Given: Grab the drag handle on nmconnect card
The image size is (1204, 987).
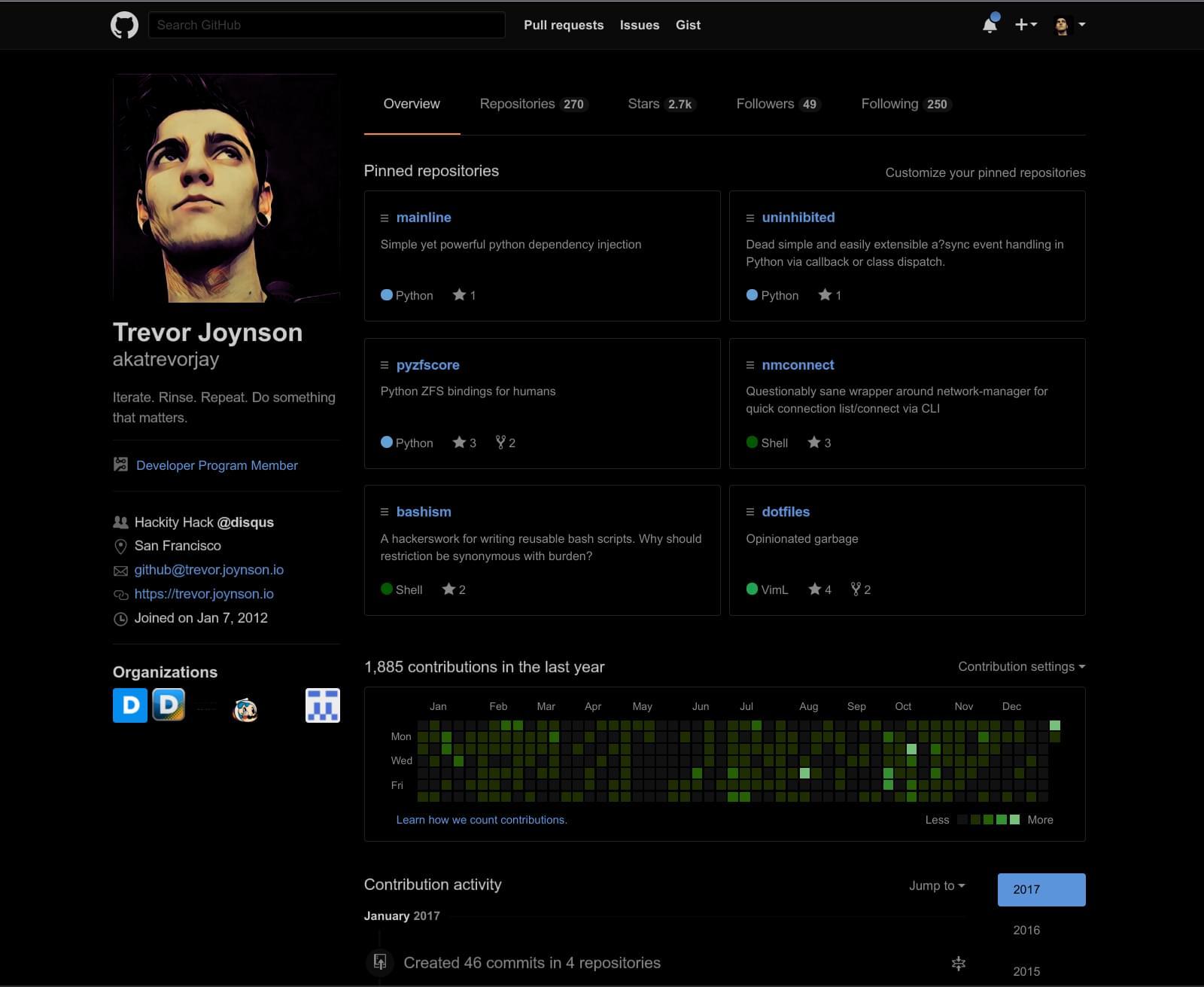Looking at the screenshot, I should pos(750,365).
